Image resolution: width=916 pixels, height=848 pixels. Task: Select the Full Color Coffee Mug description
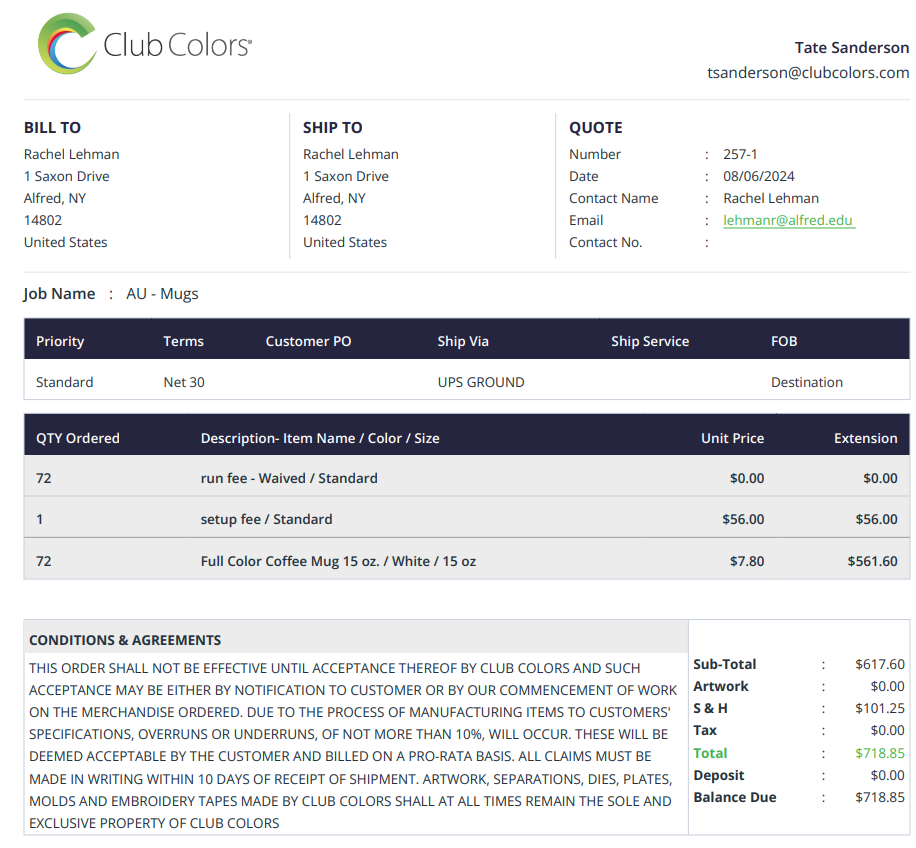tap(338, 561)
